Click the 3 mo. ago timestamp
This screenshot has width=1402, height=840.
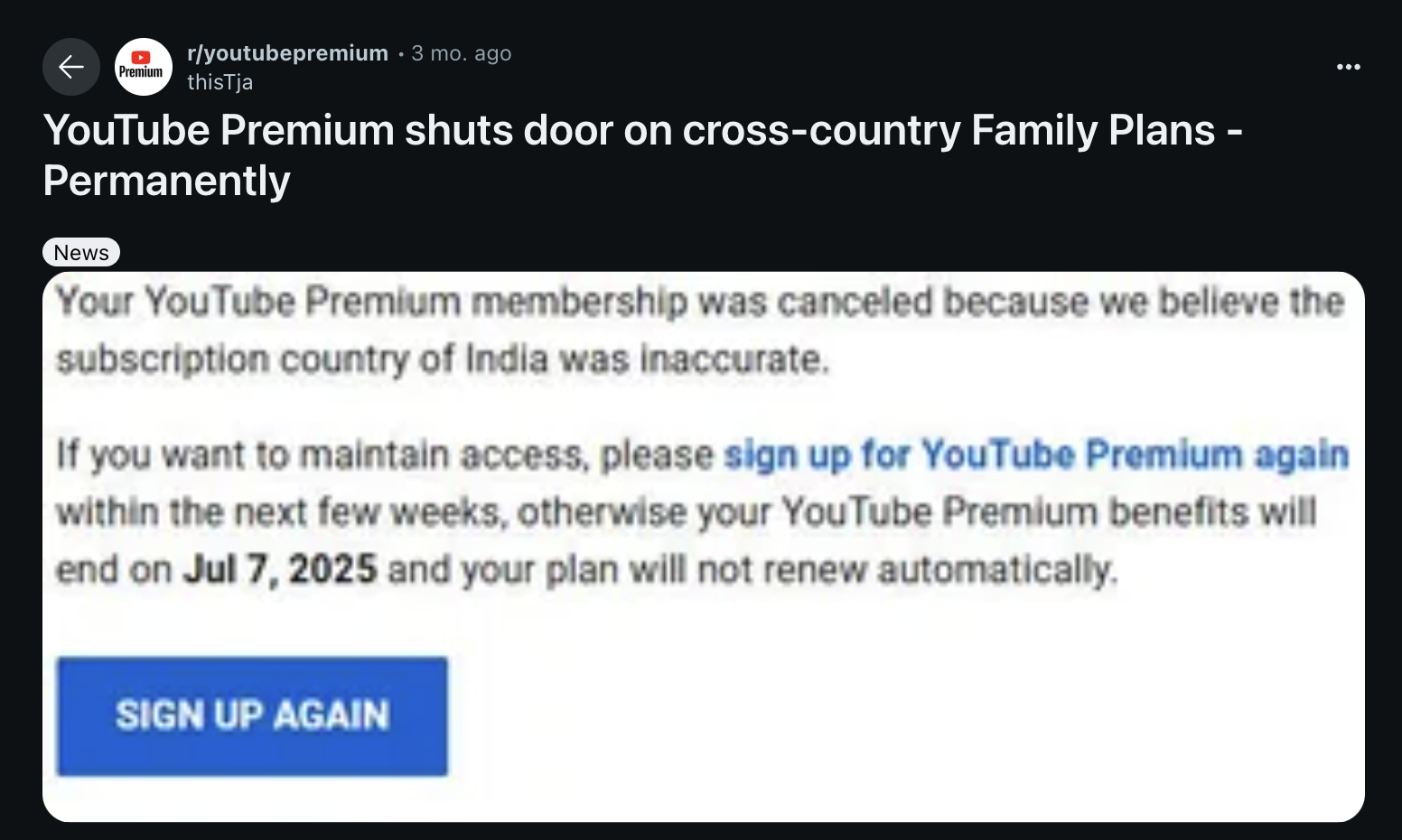click(x=461, y=52)
